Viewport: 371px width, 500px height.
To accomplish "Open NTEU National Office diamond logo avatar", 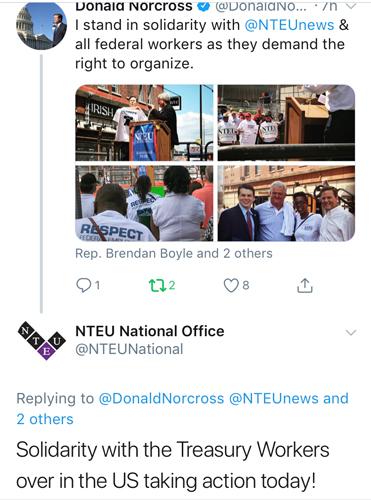I will tap(41, 340).
